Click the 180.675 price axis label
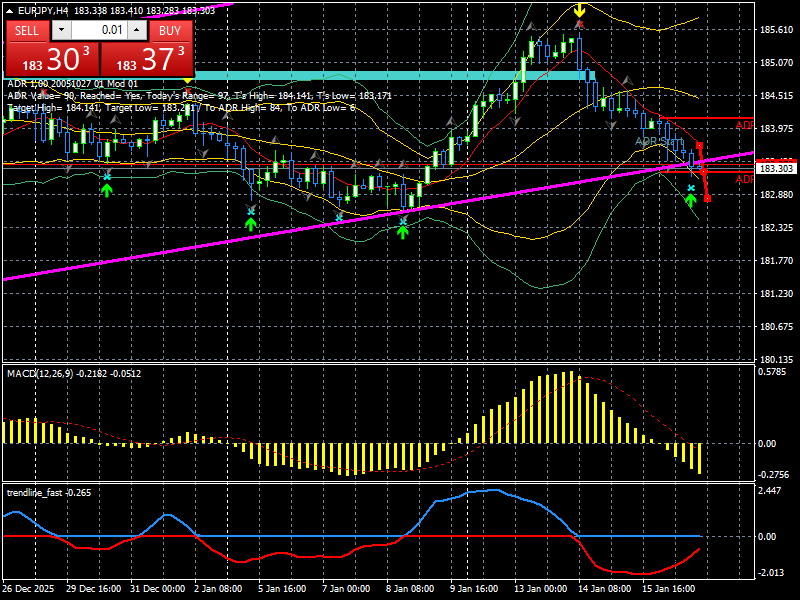Screen dimensions: 800x600 (777, 327)
